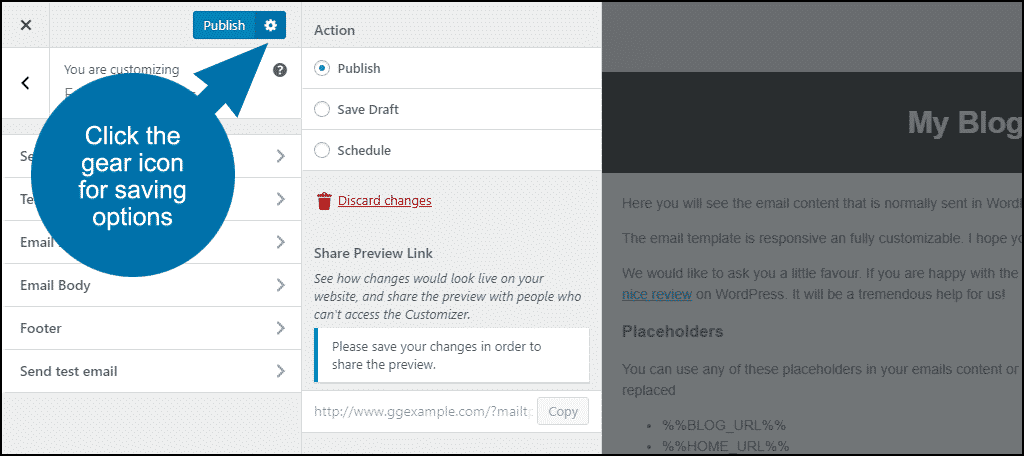Go back using the left chevron arrow
1024x456 pixels.
25,83
